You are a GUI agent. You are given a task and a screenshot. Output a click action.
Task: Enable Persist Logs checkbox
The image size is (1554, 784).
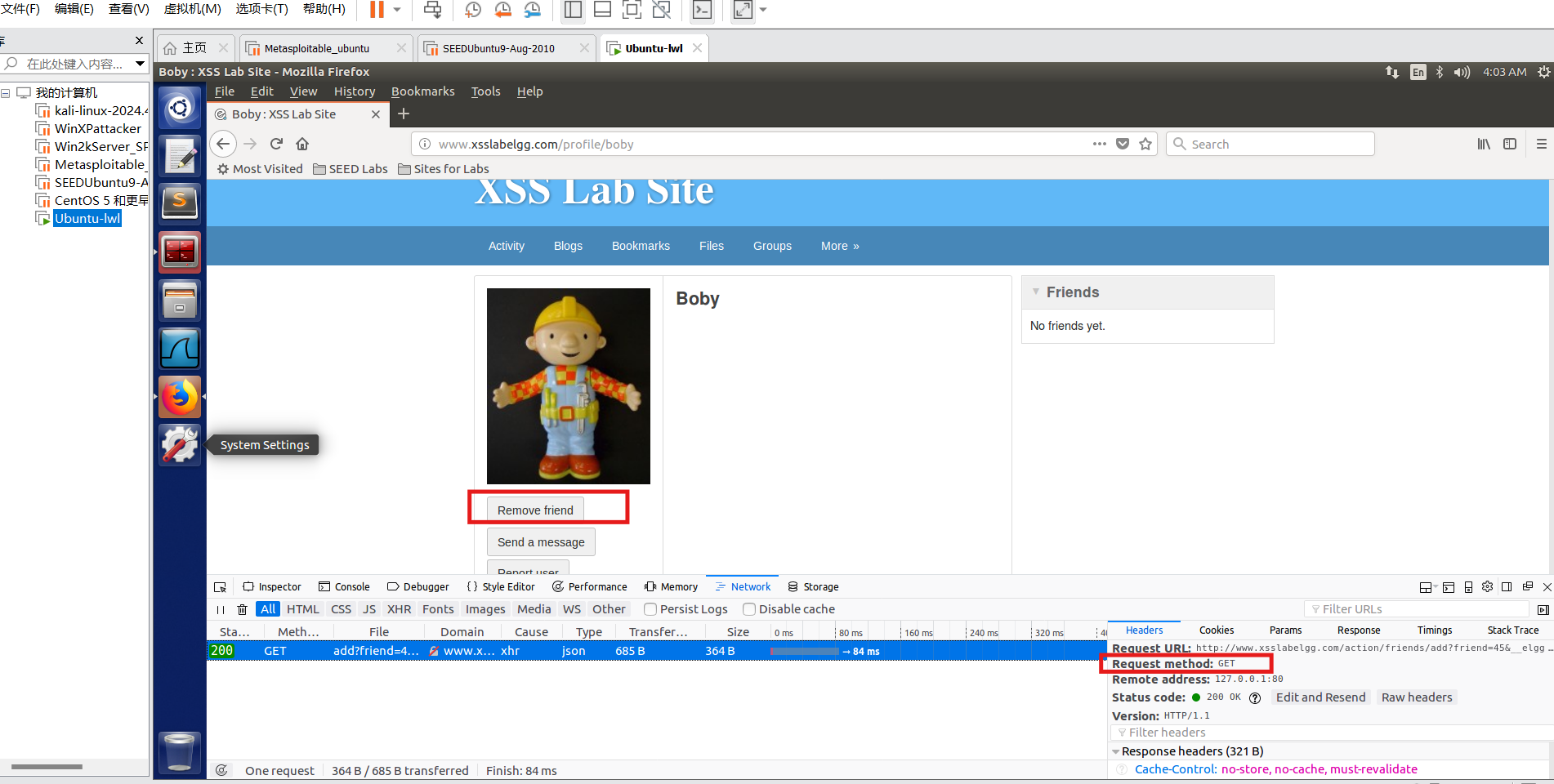pos(650,609)
